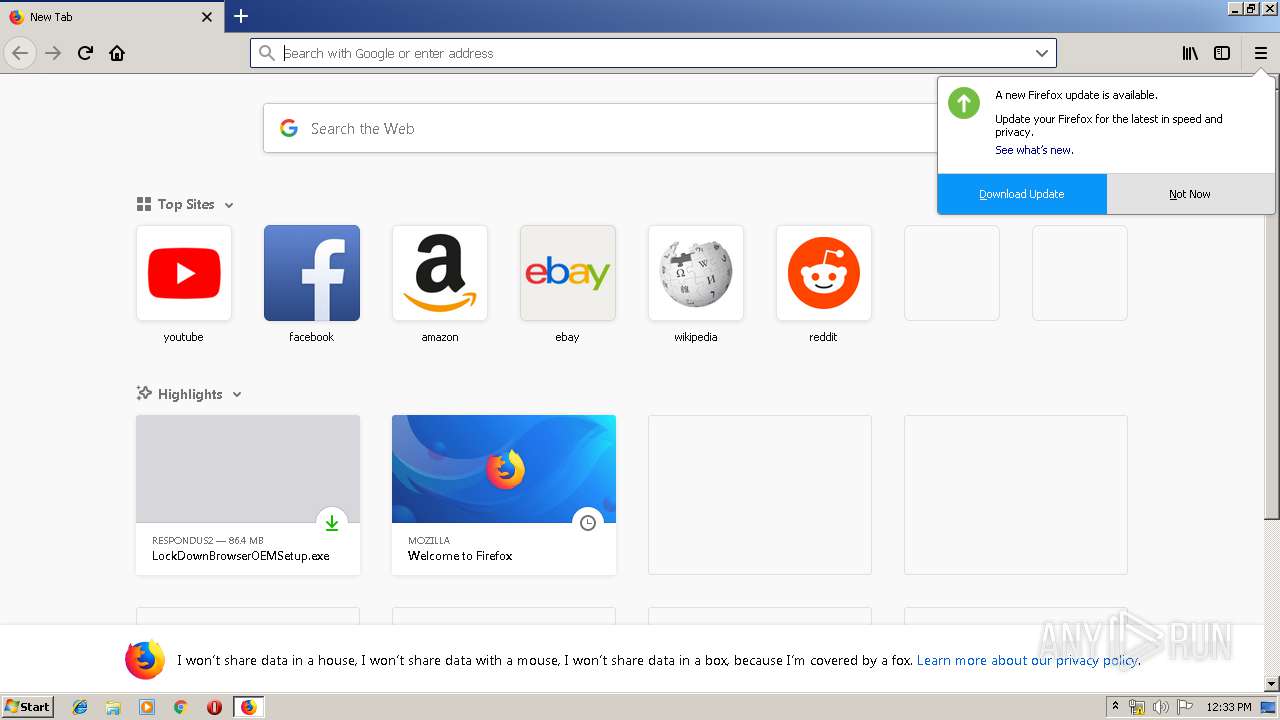The height and width of the screenshot is (720, 1280).
Task: Open See what's new link
Action: pyautogui.click(x=1034, y=150)
